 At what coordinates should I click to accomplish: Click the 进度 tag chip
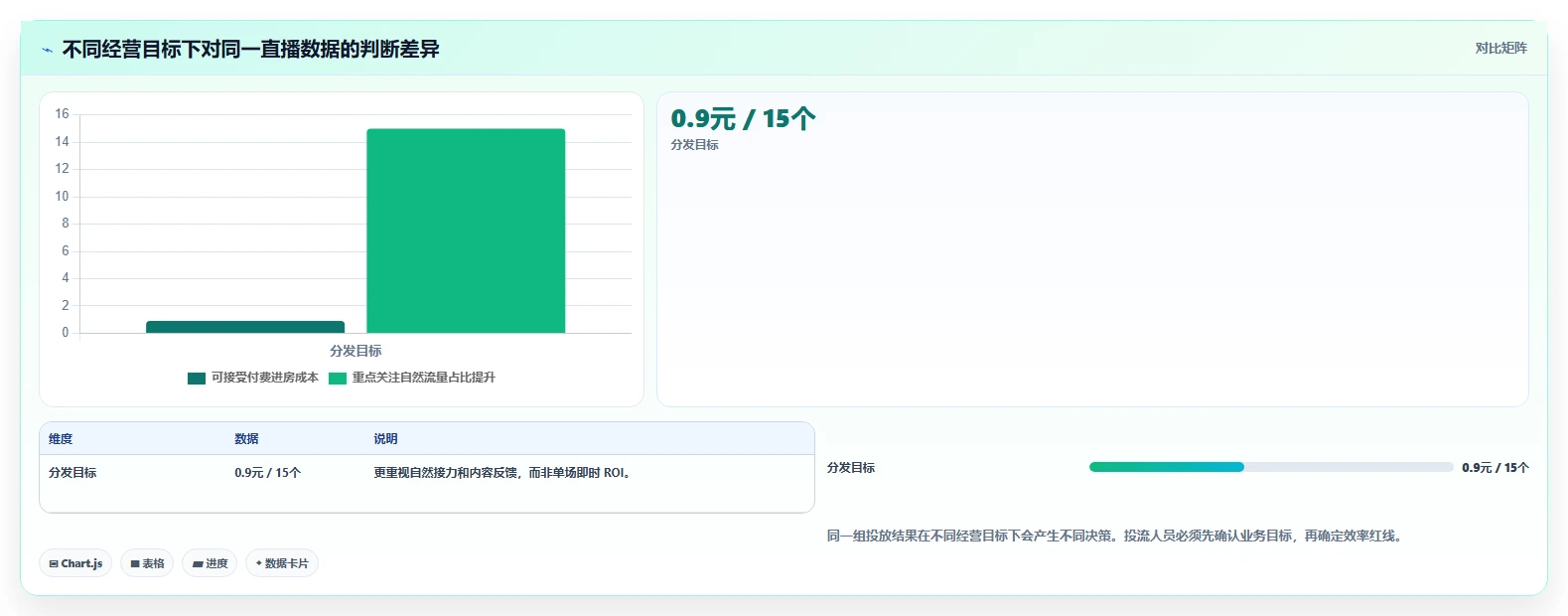pyautogui.click(x=210, y=563)
